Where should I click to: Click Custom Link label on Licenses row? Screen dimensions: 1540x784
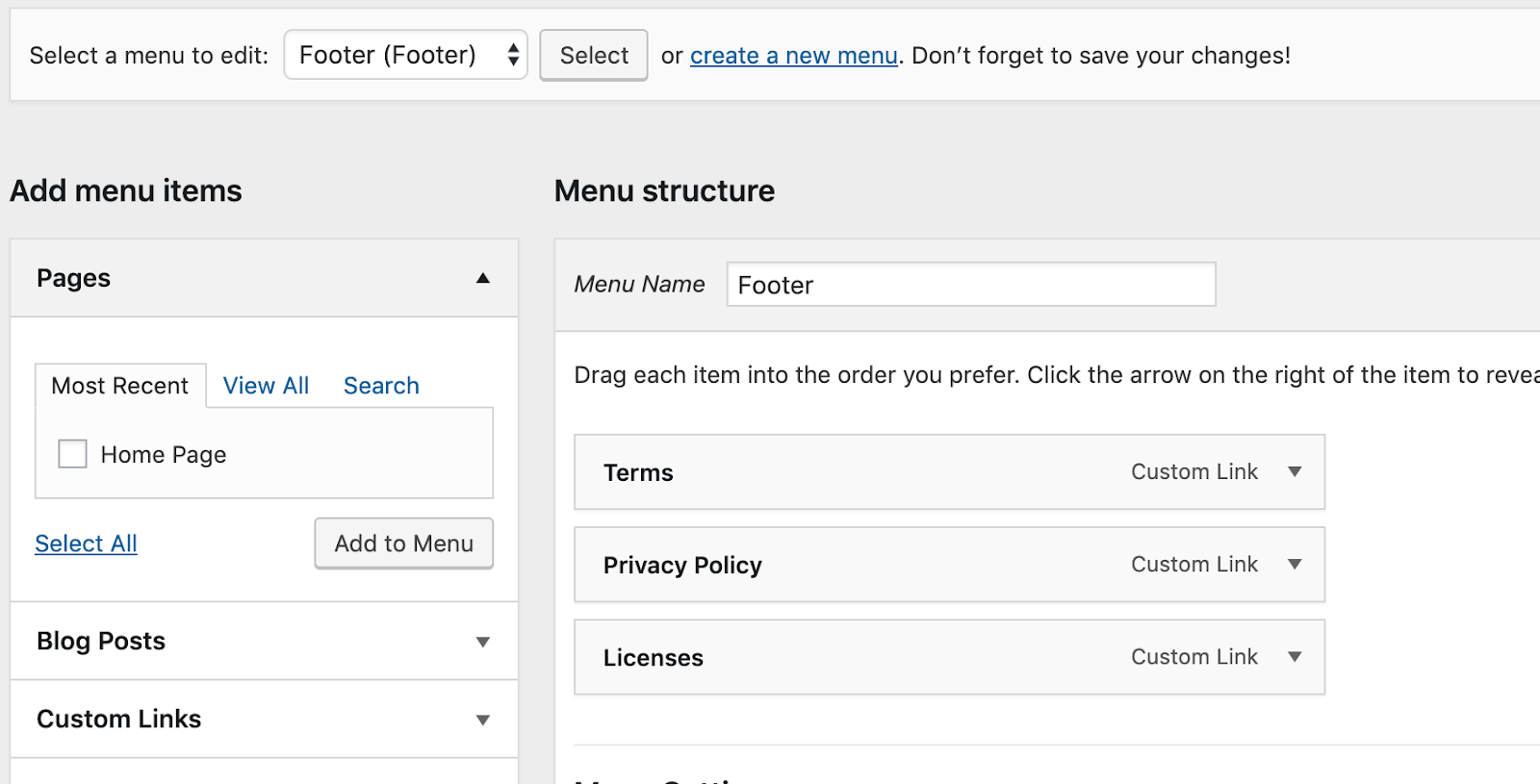(1194, 656)
